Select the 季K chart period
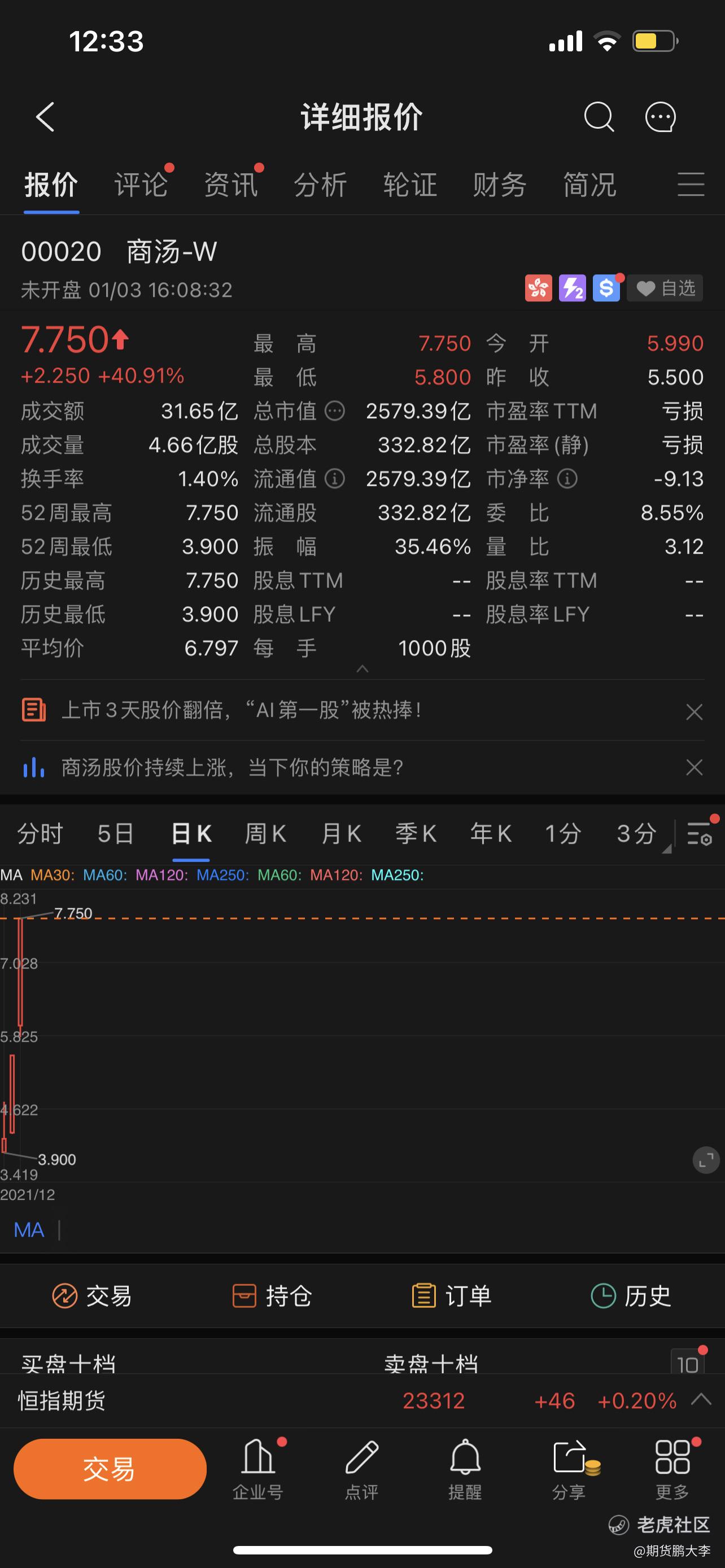 tap(416, 833)
